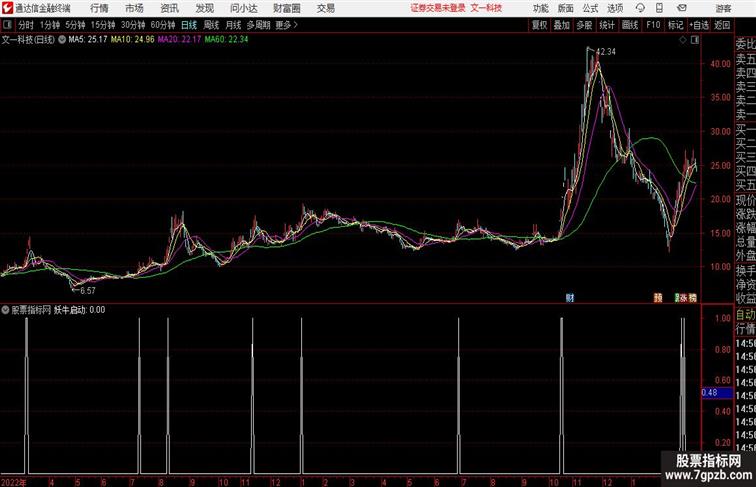Click the 自动 label in the side panel
Image resolution: width=756 pixels, height=487 pixels.
(x=745, y=315)
